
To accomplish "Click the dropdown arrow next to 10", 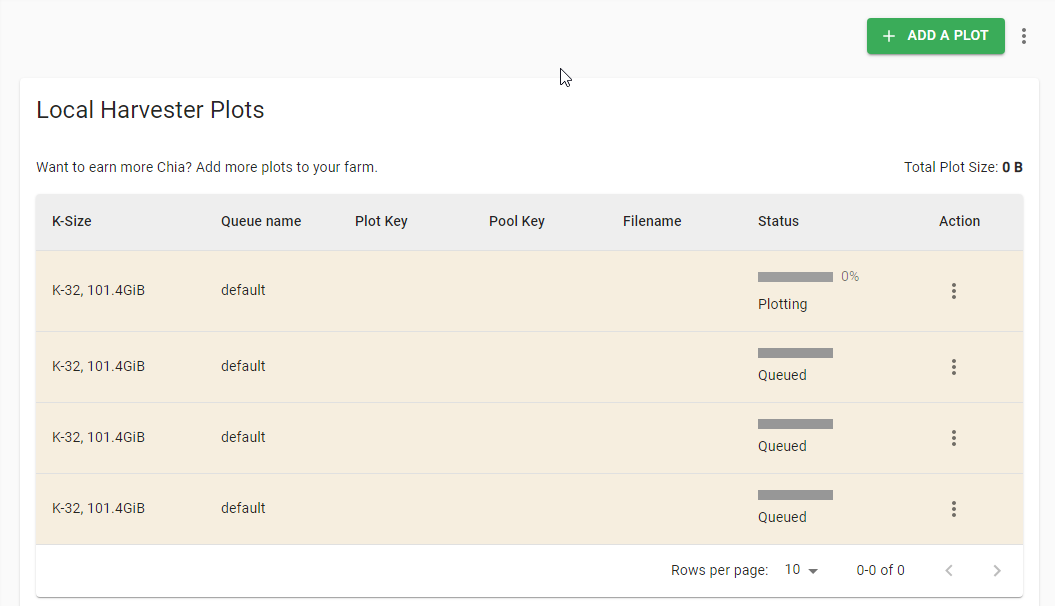I will (812, 570).
